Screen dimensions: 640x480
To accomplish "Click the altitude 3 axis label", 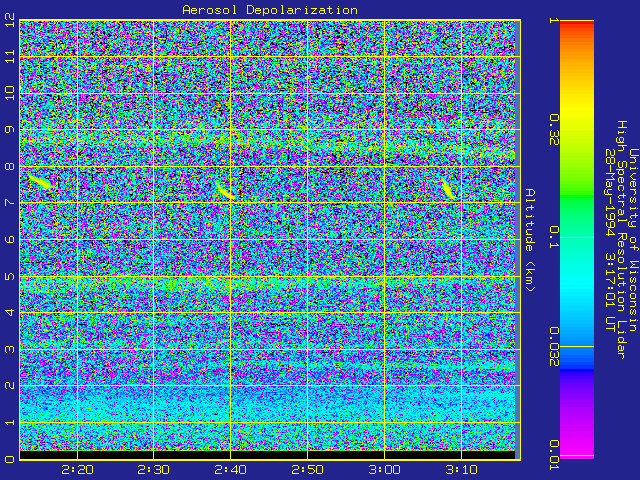I will tap(10, 349).
